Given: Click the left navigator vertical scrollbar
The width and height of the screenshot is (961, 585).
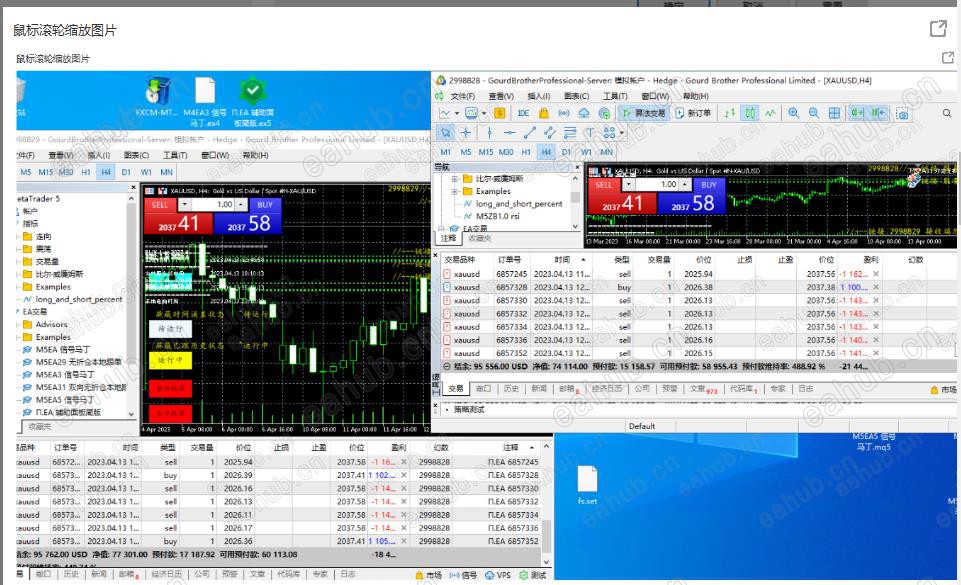Looking at the screenshot, I should tap(131, 306).
